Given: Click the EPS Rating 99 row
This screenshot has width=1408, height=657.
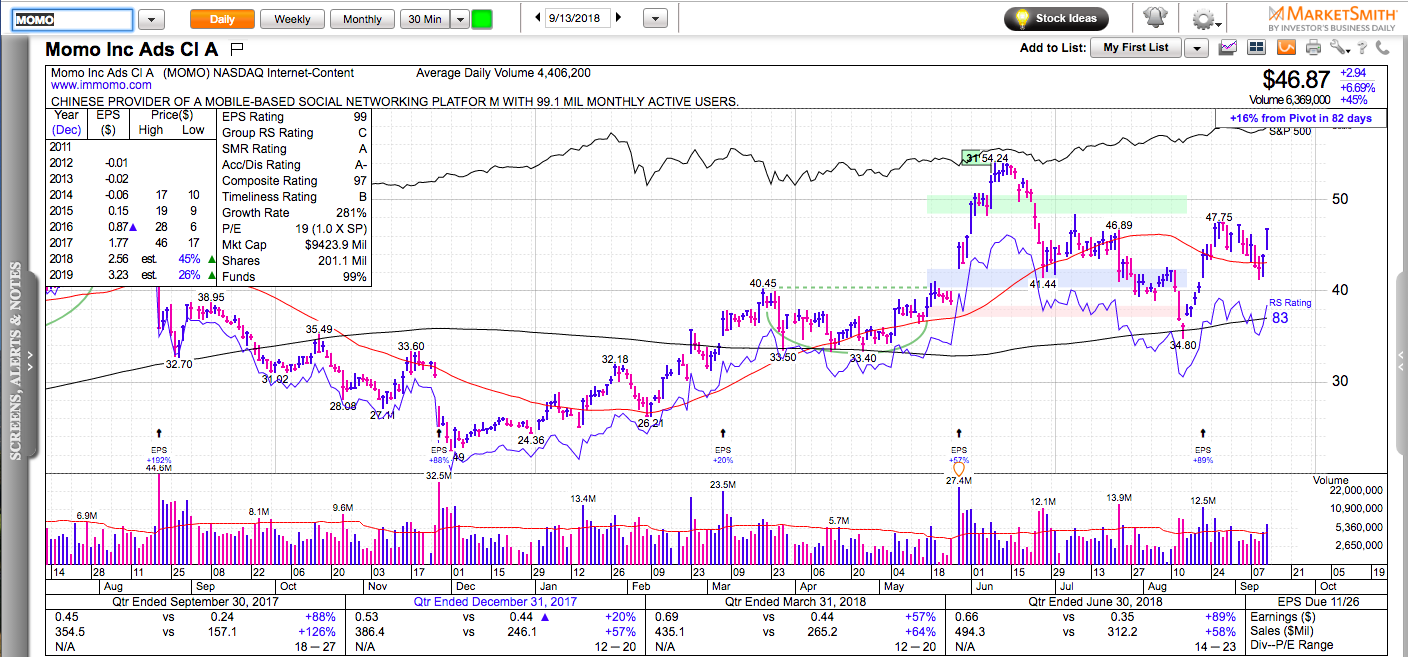Looking at the screenshot, I should pyautogui.click(x=295, y=117).
